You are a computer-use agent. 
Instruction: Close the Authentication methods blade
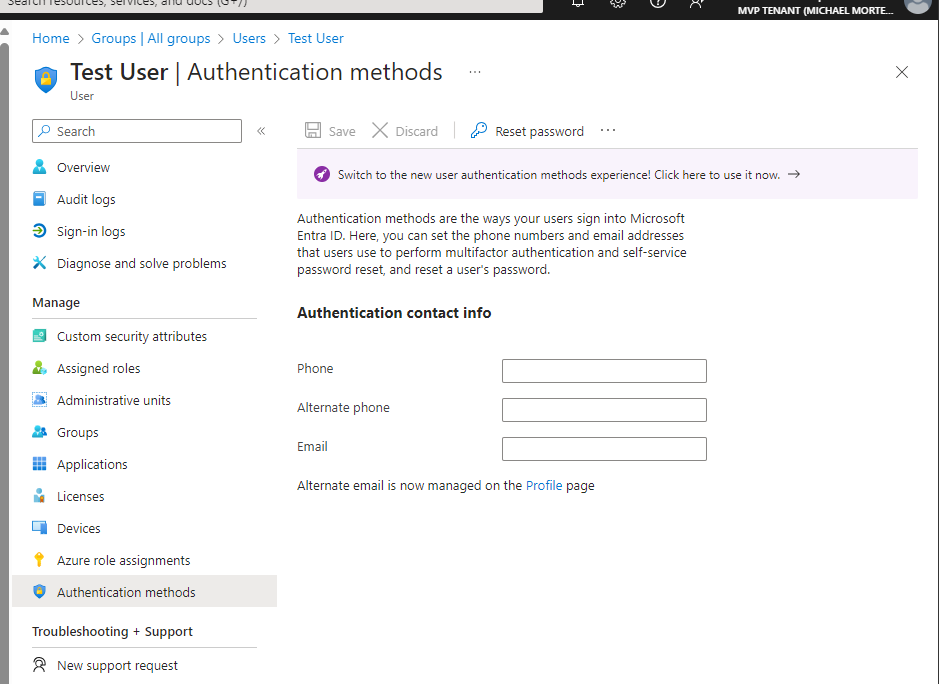[x=902, y=72]
